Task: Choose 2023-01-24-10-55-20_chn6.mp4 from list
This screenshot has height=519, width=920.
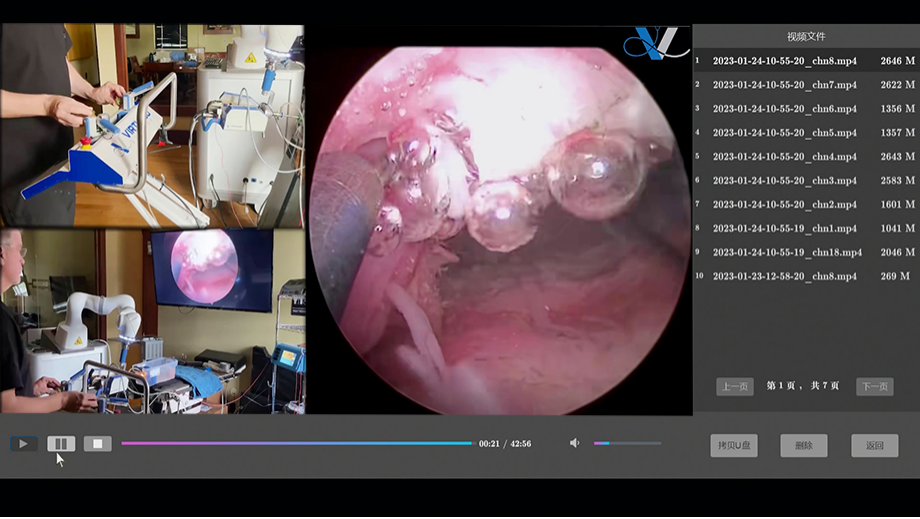Action: pos(784,109)
